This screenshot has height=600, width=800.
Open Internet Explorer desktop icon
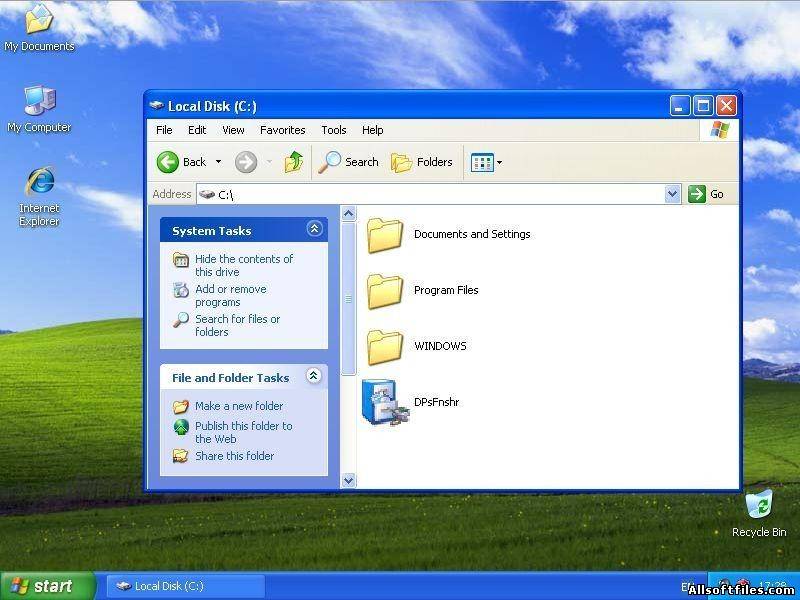click(39, 183)
